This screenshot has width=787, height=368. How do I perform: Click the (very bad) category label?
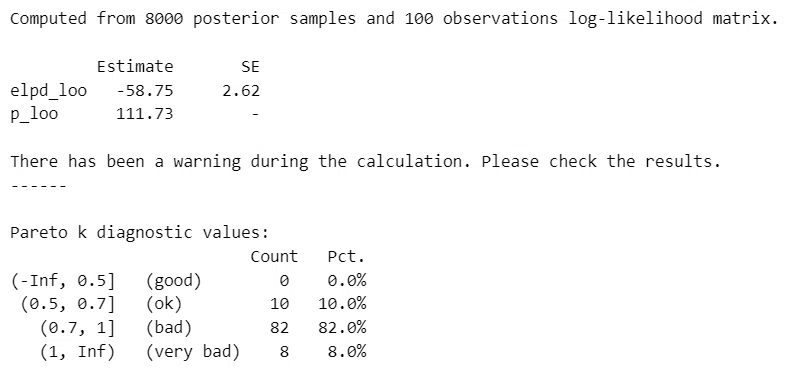pyautogui.click(x=193, y=351)
